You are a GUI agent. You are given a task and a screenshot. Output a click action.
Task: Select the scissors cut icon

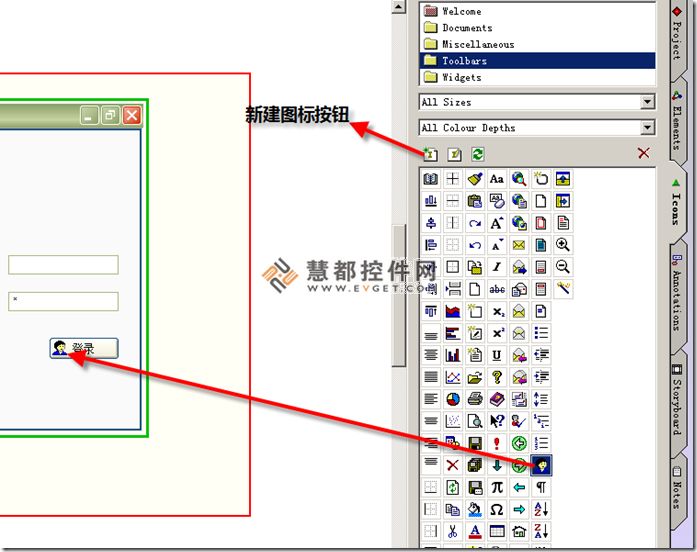pyautogui.click(x=453, y=531)
